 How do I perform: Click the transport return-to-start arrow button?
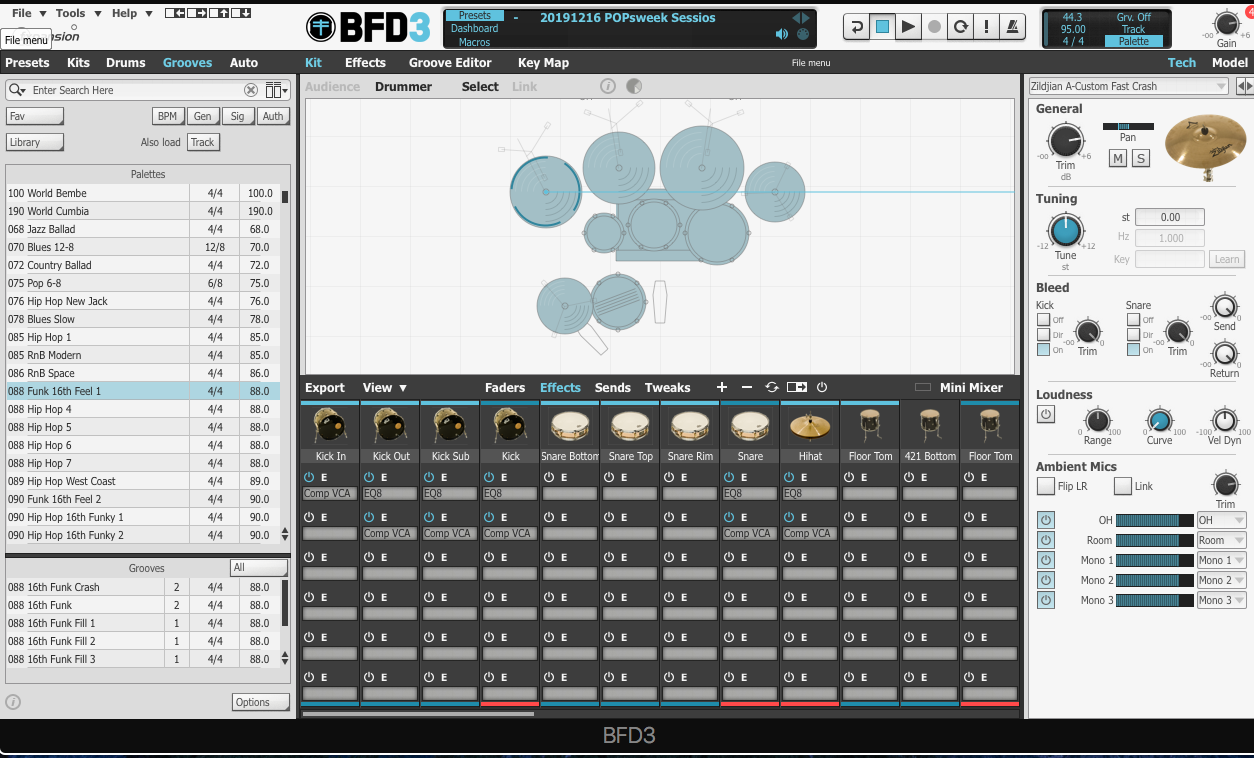point(856,27)
